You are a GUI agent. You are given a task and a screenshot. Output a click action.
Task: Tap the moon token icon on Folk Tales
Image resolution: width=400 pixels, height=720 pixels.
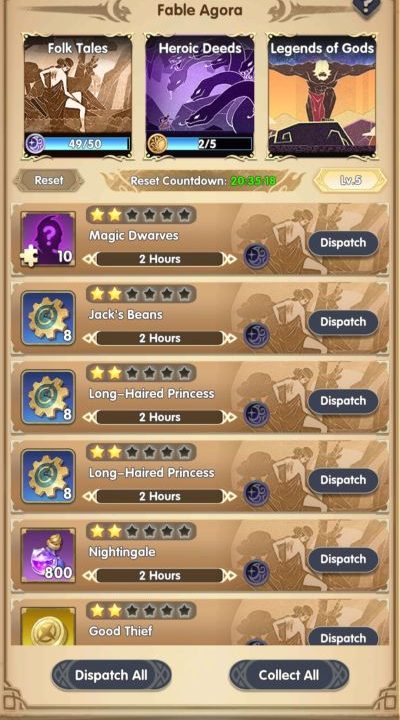35,144
